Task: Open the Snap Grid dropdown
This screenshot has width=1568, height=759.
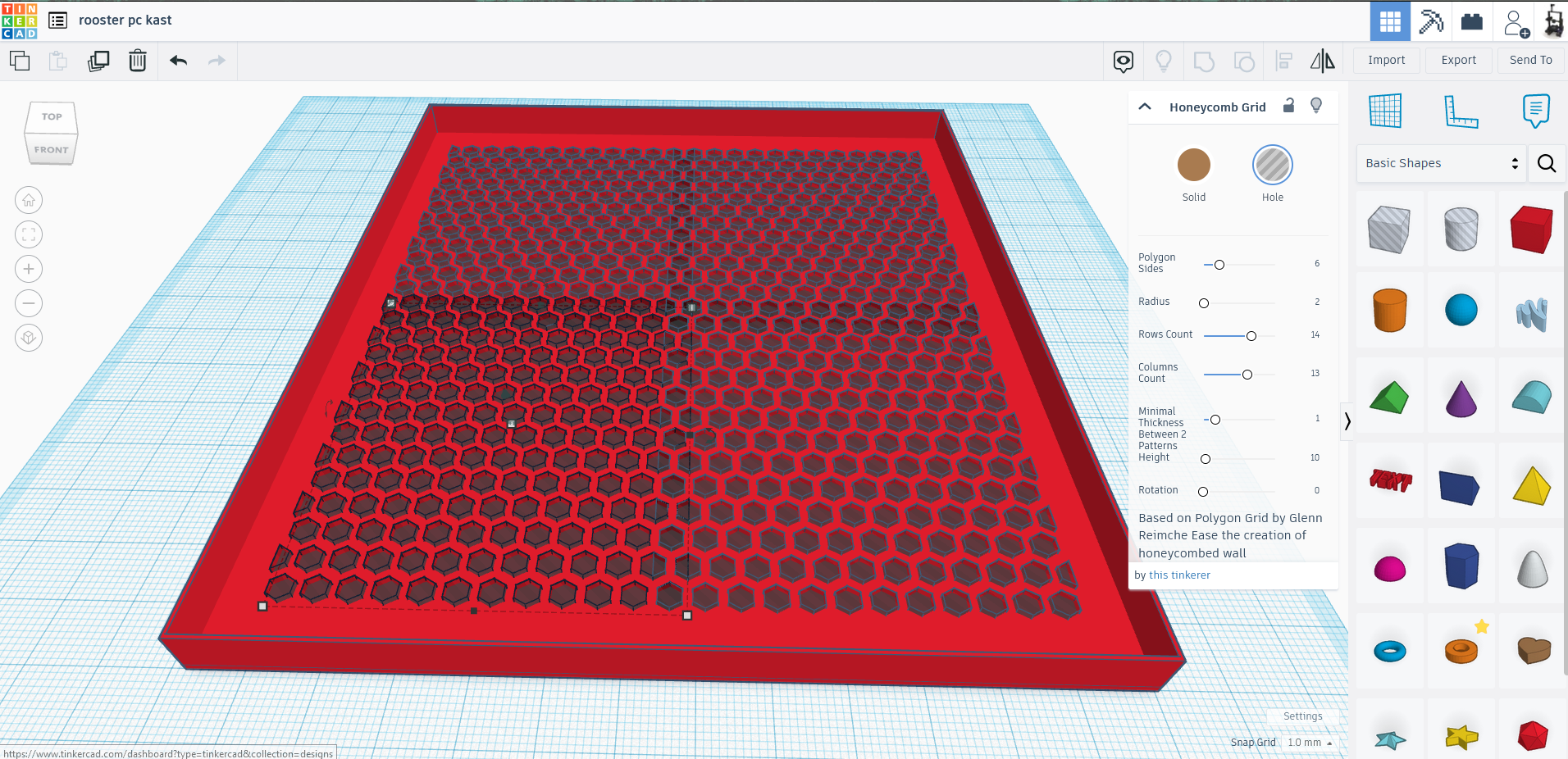Action: (x=1308, y=743)
